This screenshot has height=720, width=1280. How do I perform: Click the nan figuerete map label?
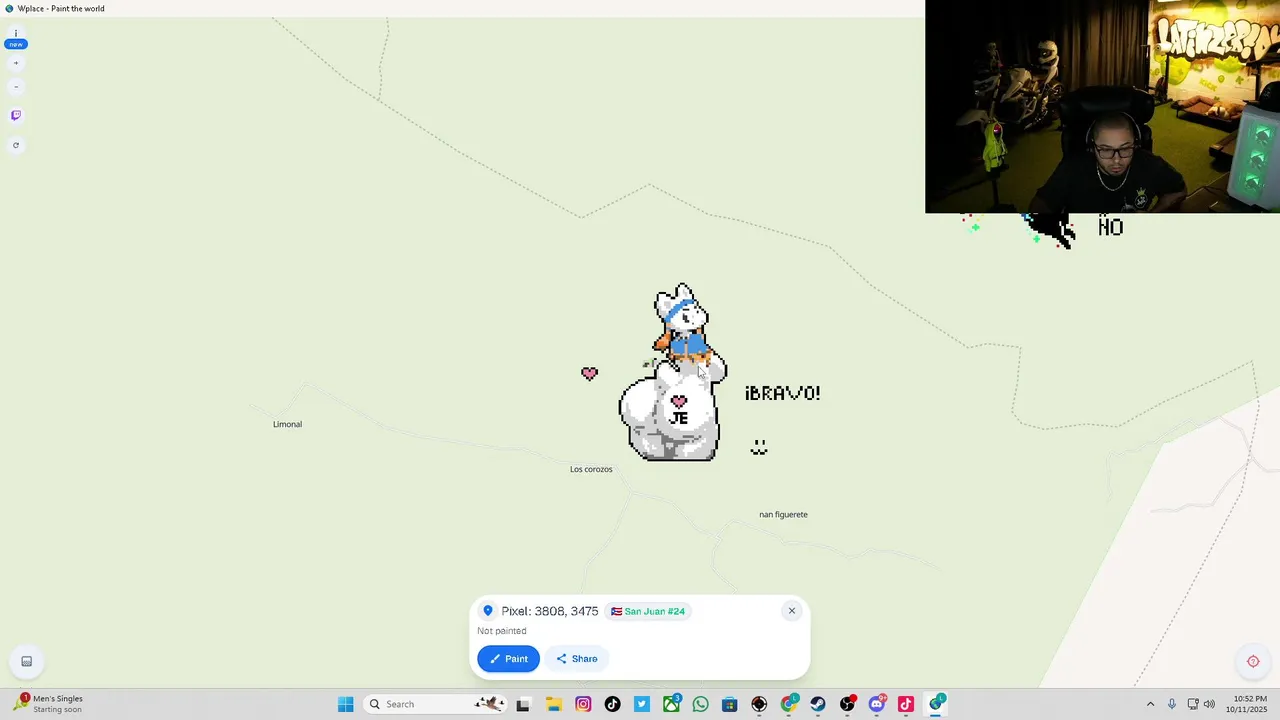[783, 514]
